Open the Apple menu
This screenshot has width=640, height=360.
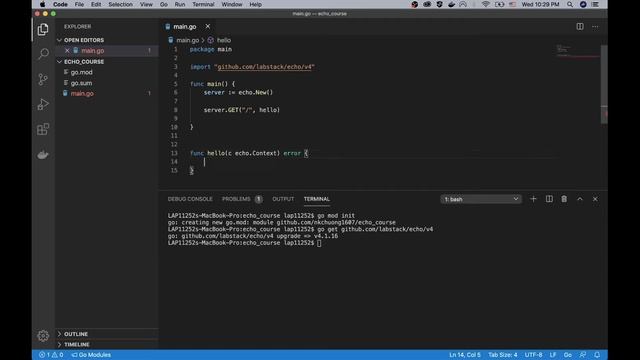click(x=42, y=4)
